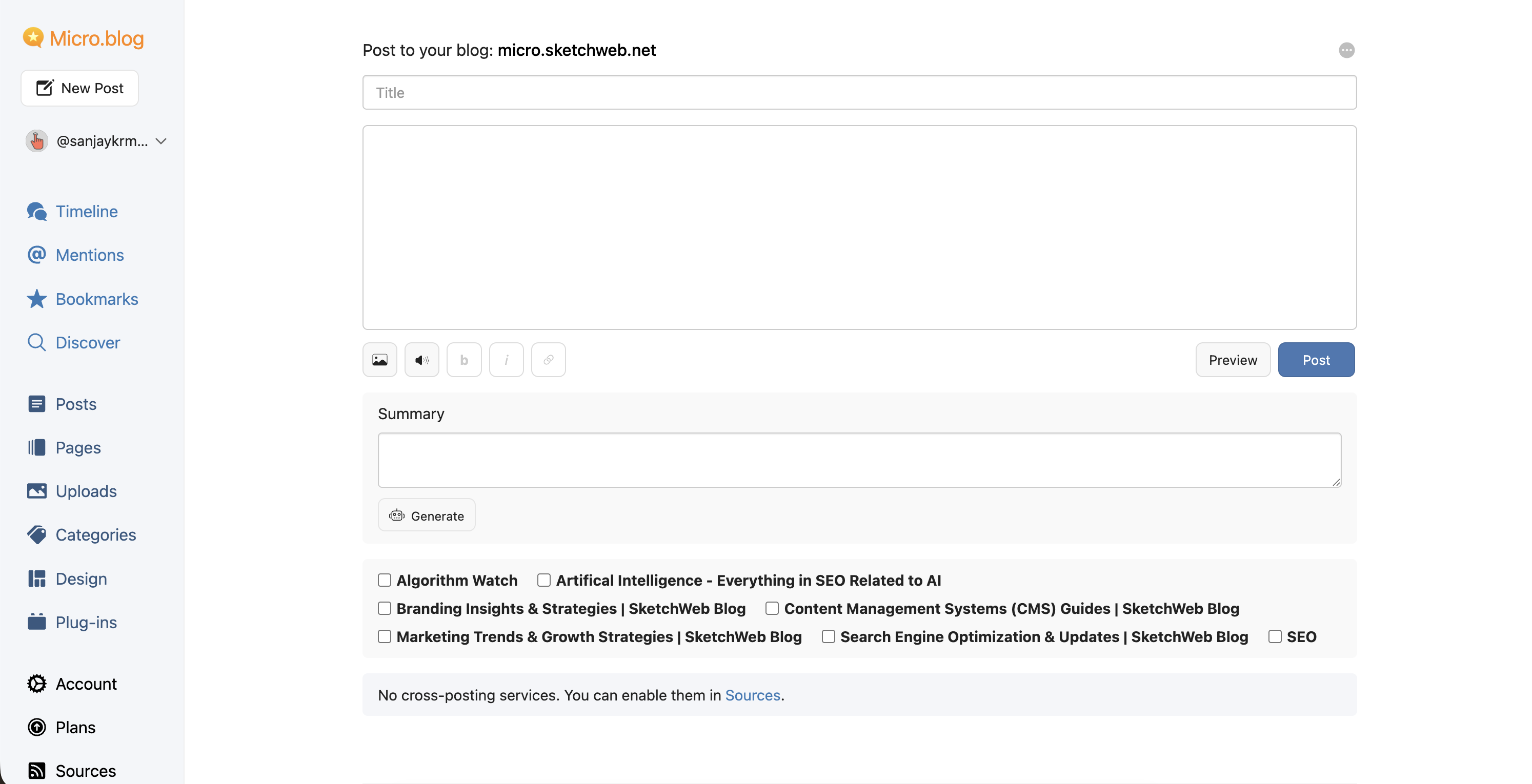Viewport: 1532px width, 784px height.
Task: Tick the Branding Insights & Strategies checkbox
Action: click(385, 608)
